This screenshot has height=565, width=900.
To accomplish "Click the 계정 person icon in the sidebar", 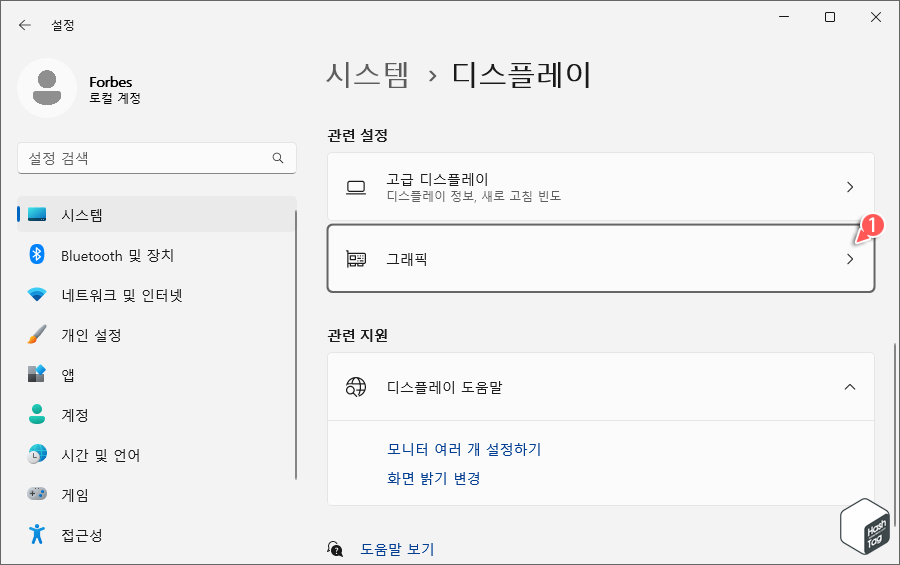I will pos(37,414).
